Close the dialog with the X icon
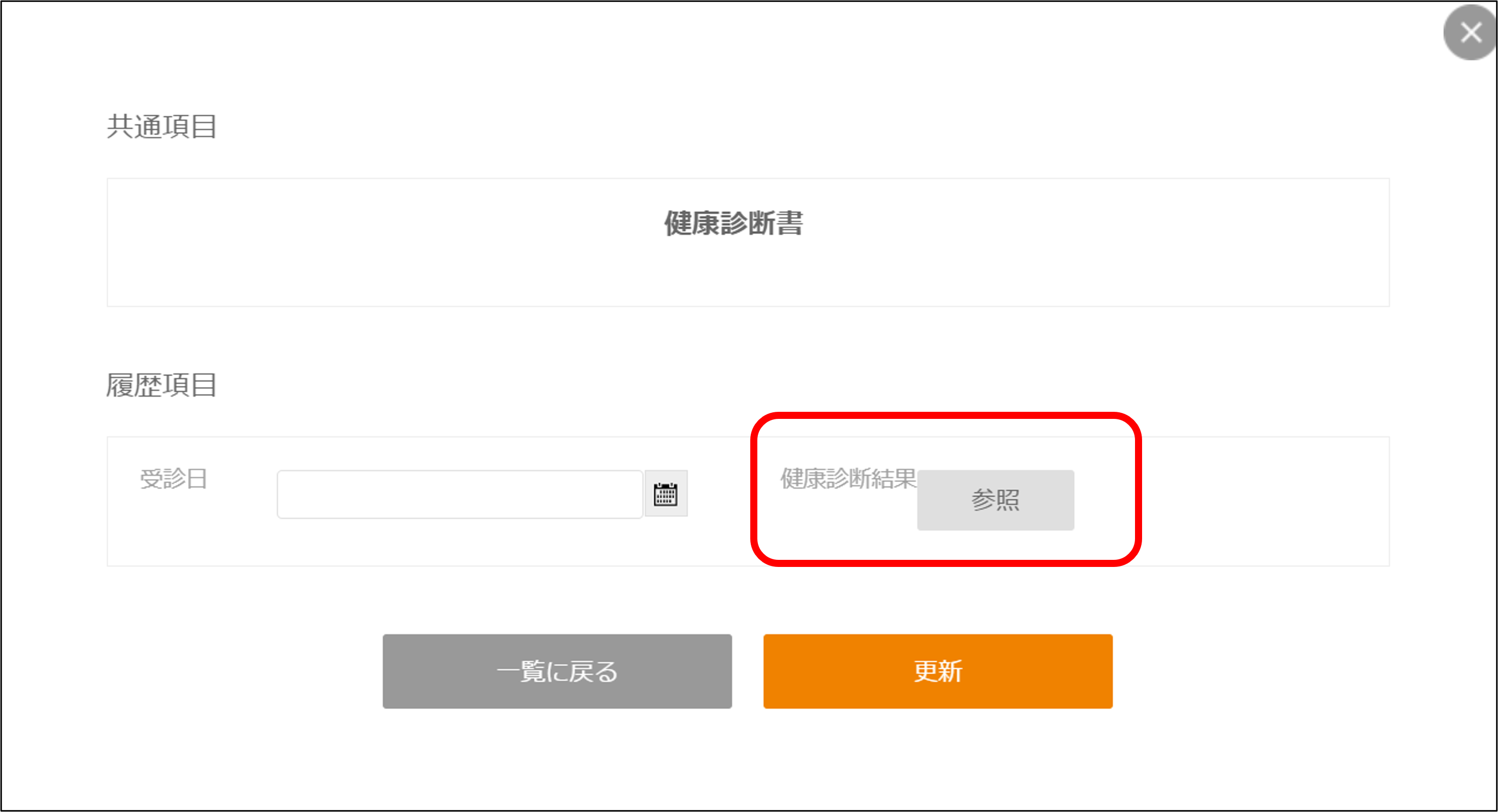1498x812 pixels. [x=1470, y=33]
